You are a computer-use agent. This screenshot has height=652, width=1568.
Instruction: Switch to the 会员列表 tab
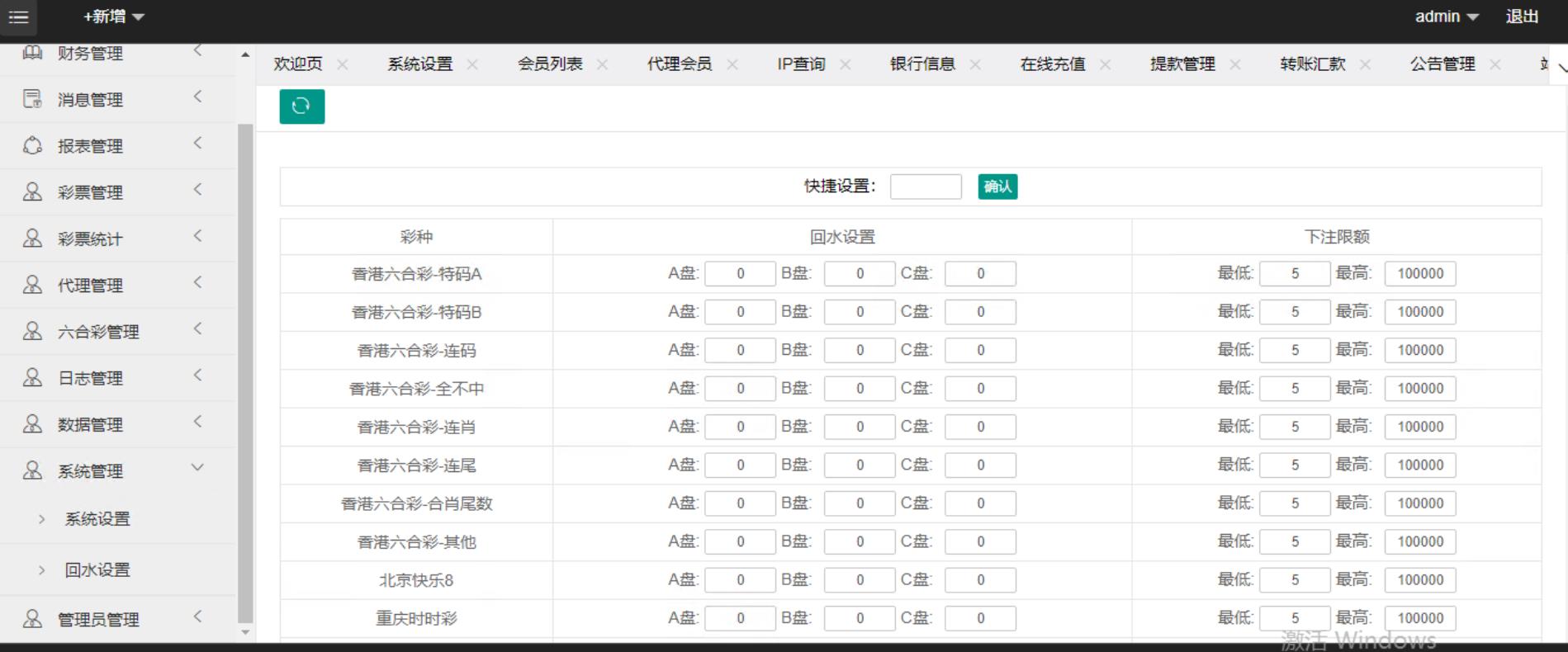click(x=550, y=64)
